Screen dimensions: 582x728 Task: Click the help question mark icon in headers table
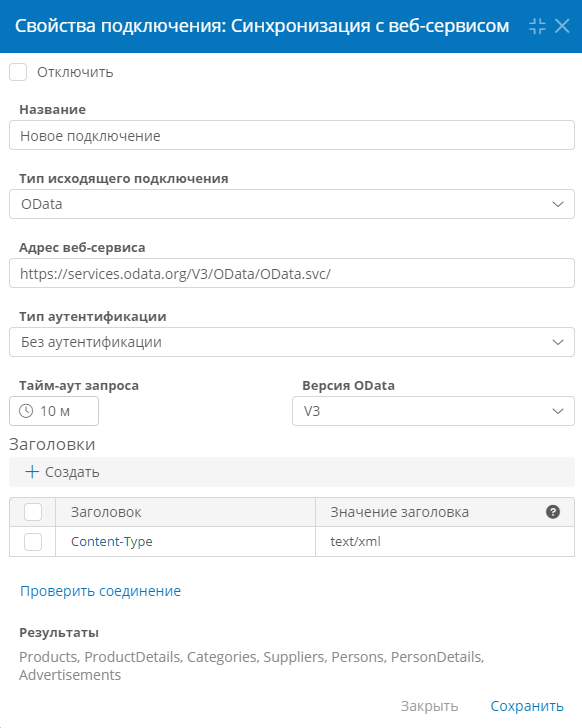click(553, 512)
